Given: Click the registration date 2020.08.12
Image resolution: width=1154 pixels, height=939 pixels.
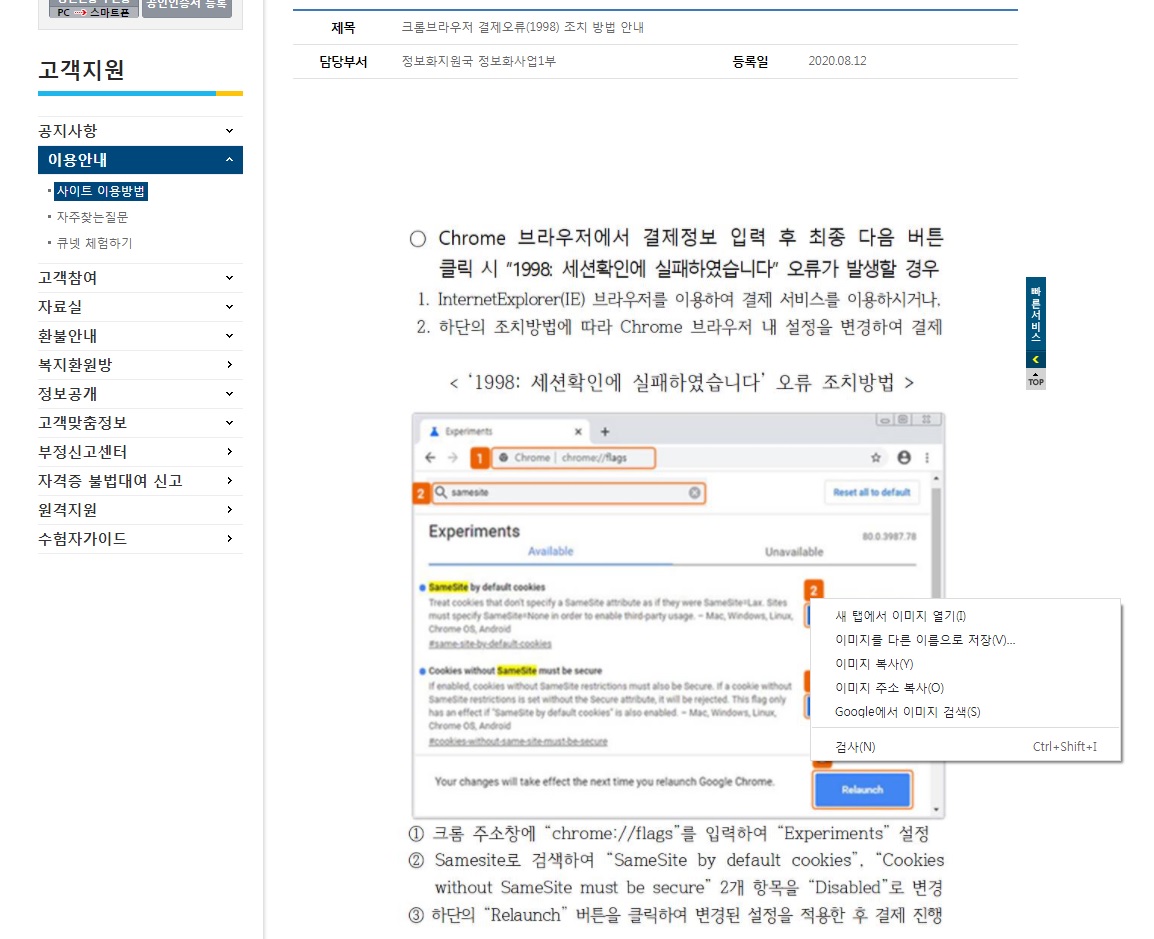Looking at the screenshot, I should (x=838, y=61).
